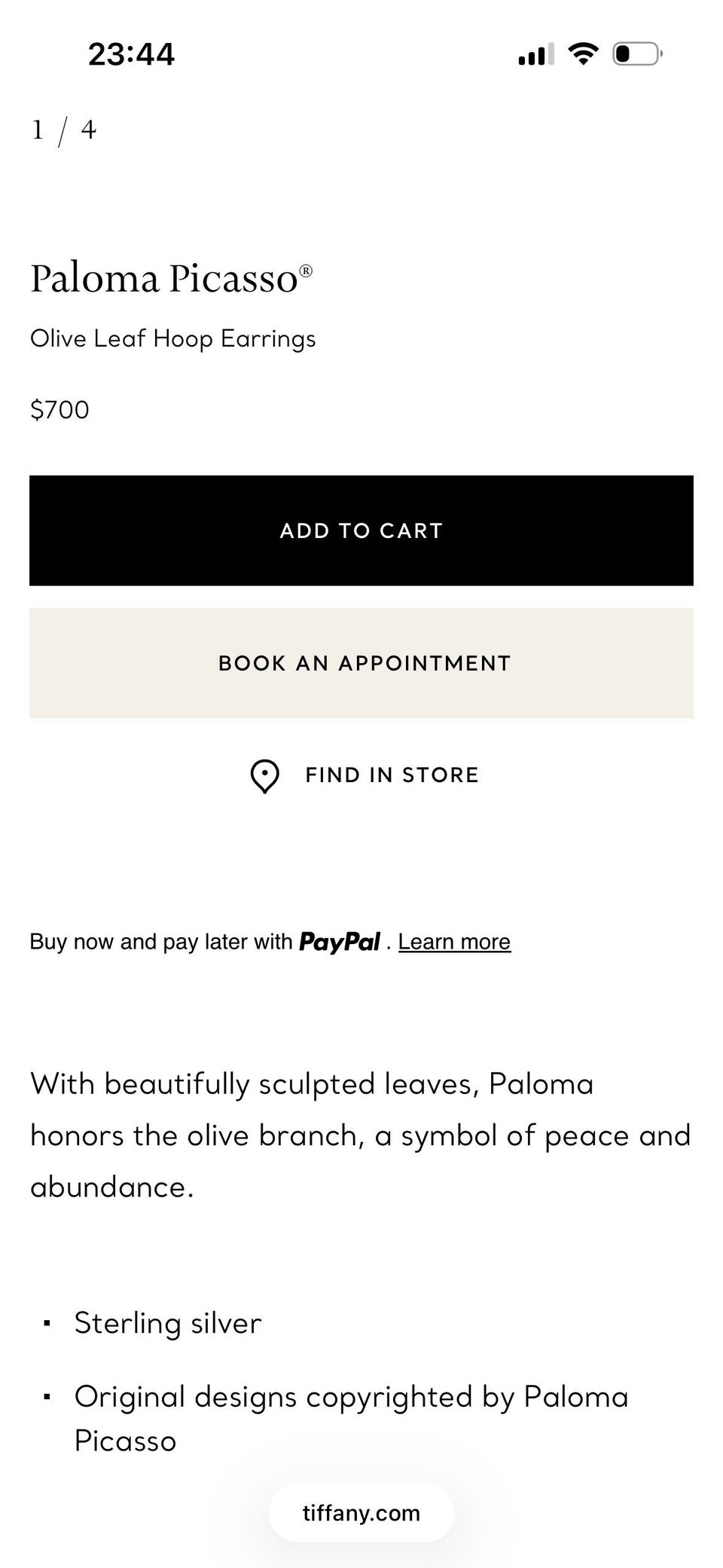The width and height of the screenshot is (723, 1568).
Task: Tap the $700 price
Action: point(59,410)
